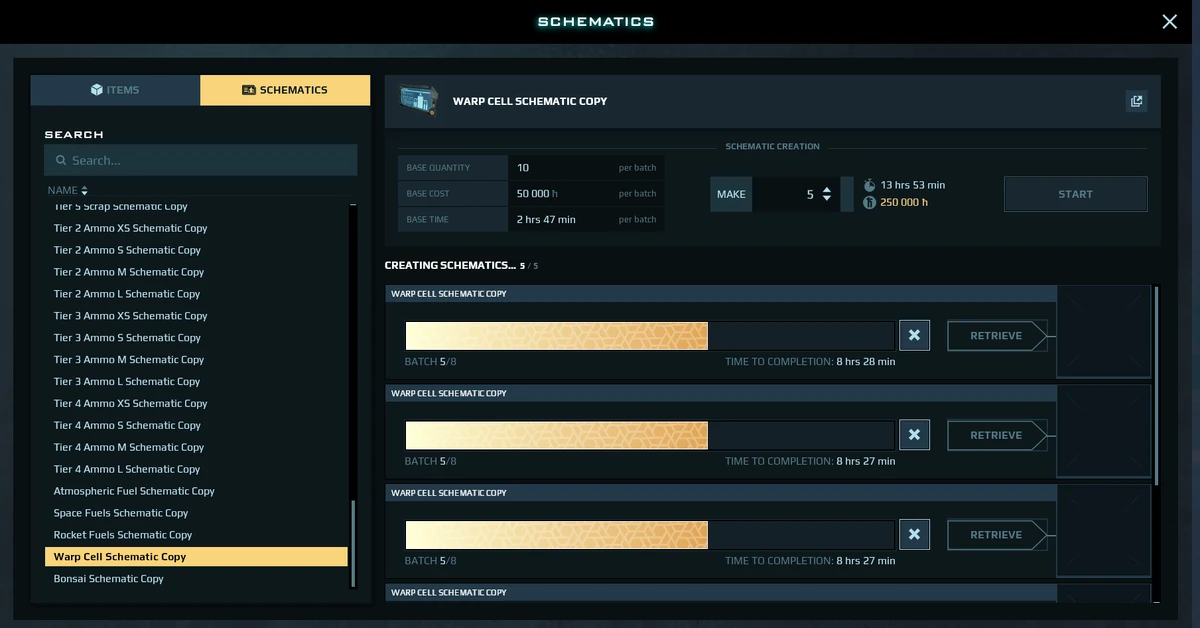Click the Warp Cell schematic thumbnail icon
This screenshot has width=1200, height=628.
pos(419,100)
